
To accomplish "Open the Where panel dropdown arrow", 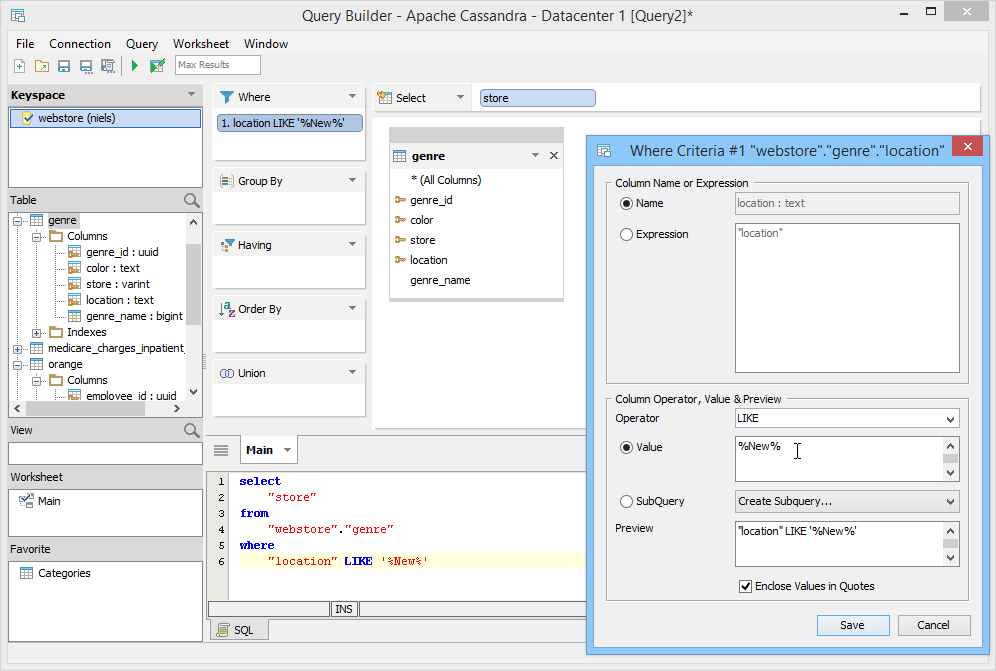I will coord(353,97).
